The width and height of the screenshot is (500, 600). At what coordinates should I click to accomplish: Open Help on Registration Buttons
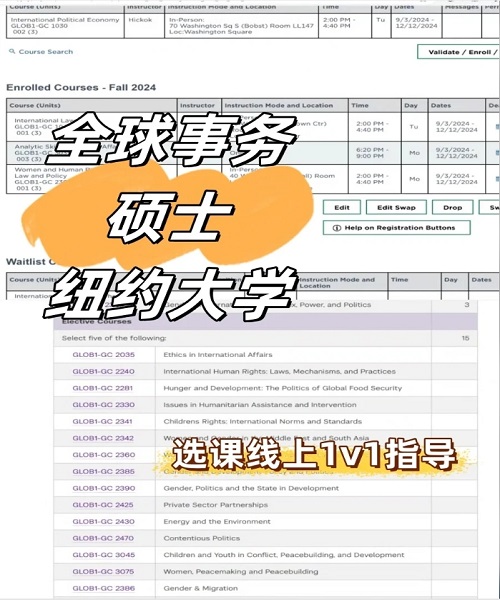click(397, 228)
